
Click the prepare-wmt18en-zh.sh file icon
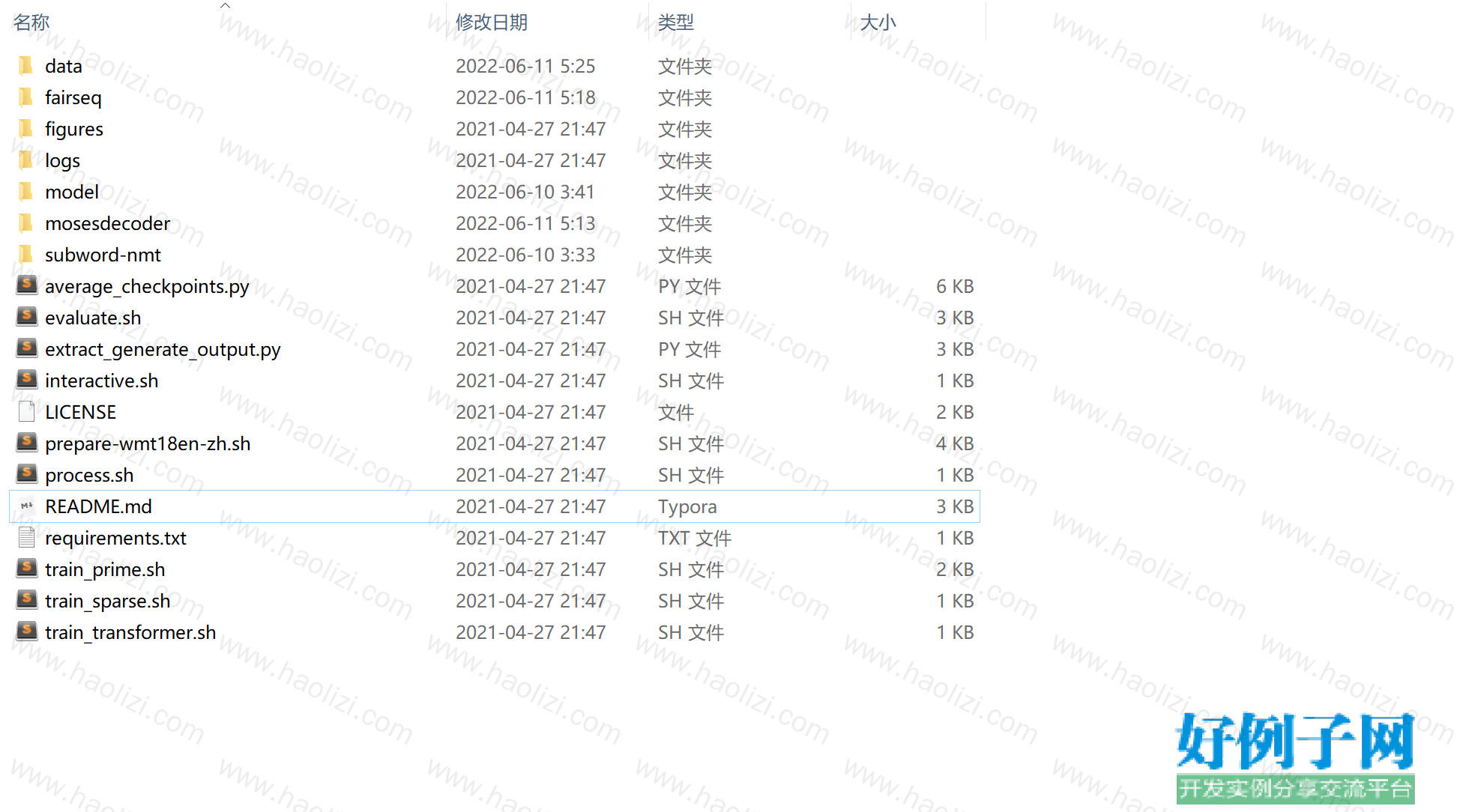pyautogui.click(x=27, y=443)
